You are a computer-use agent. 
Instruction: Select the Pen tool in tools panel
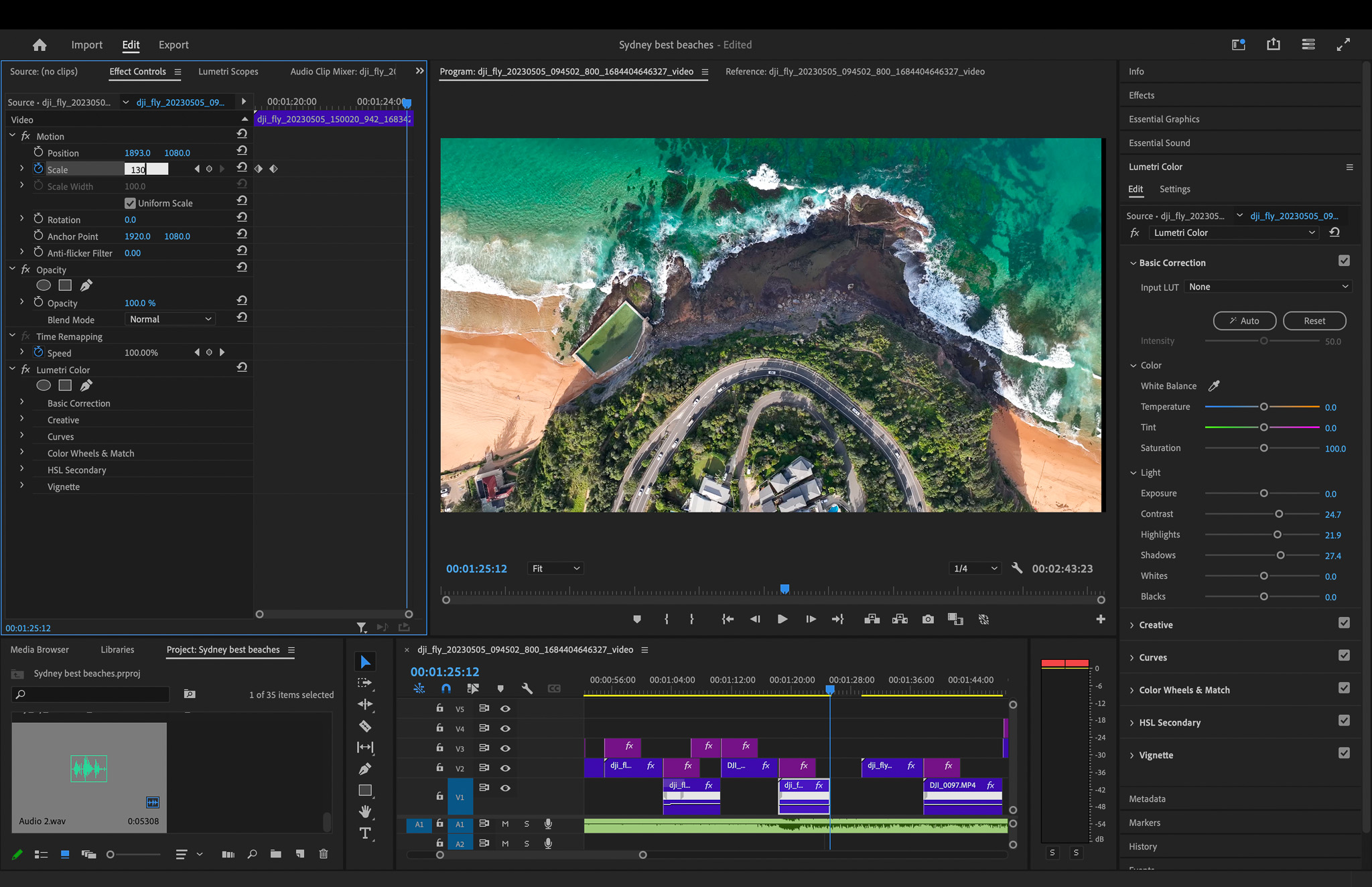(364, 769)
